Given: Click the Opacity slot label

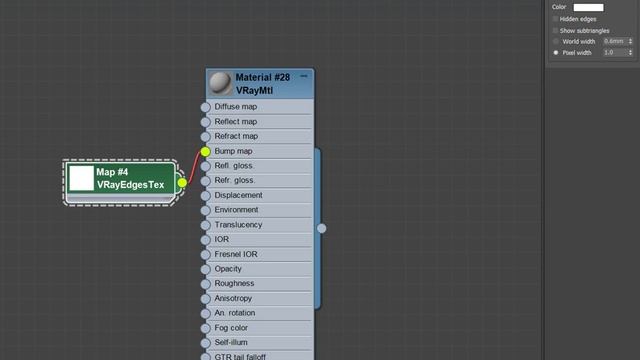Looking at the screenshot, I should click(228, 269).
